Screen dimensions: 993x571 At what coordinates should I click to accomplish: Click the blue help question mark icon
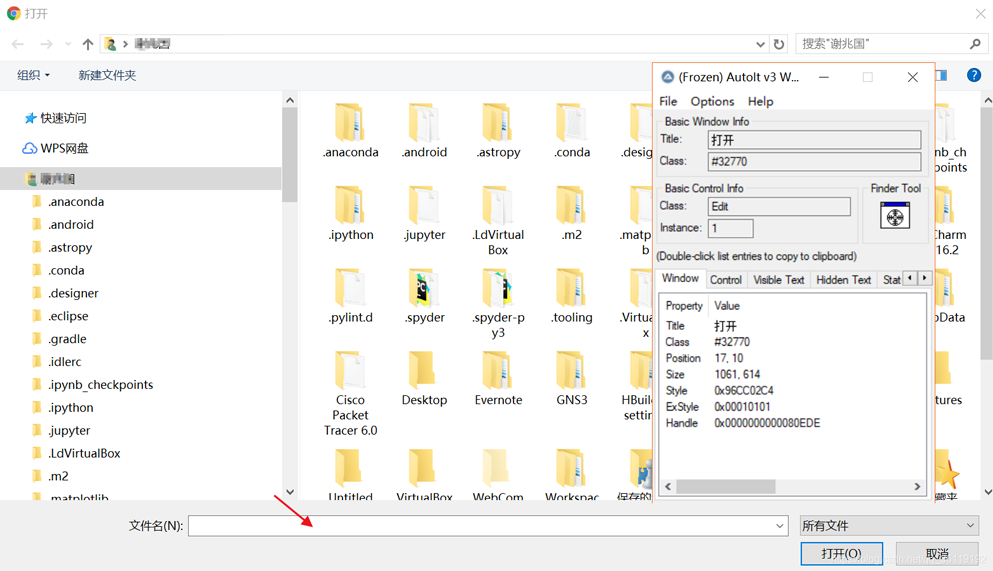pos(973,75)
